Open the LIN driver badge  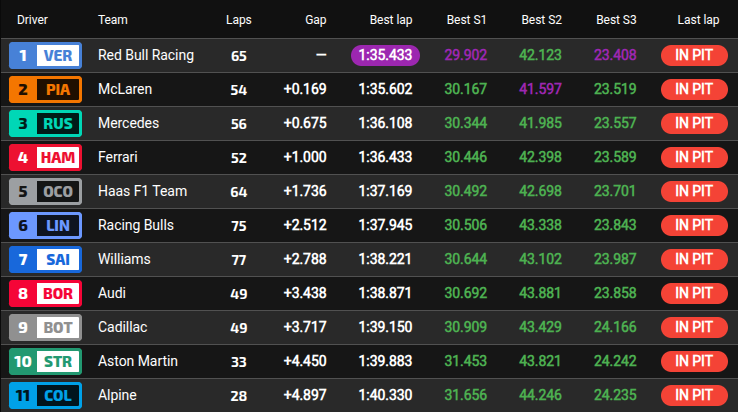44,226
